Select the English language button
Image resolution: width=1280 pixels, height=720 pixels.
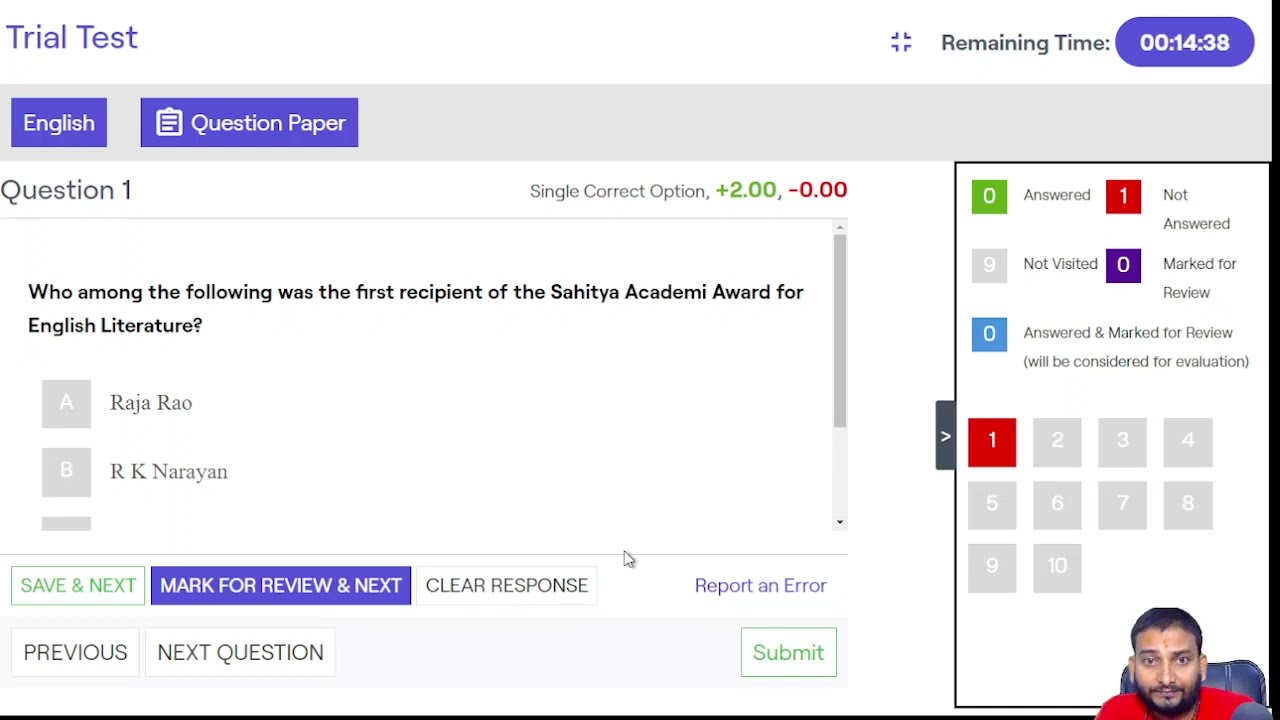(59, 123)
